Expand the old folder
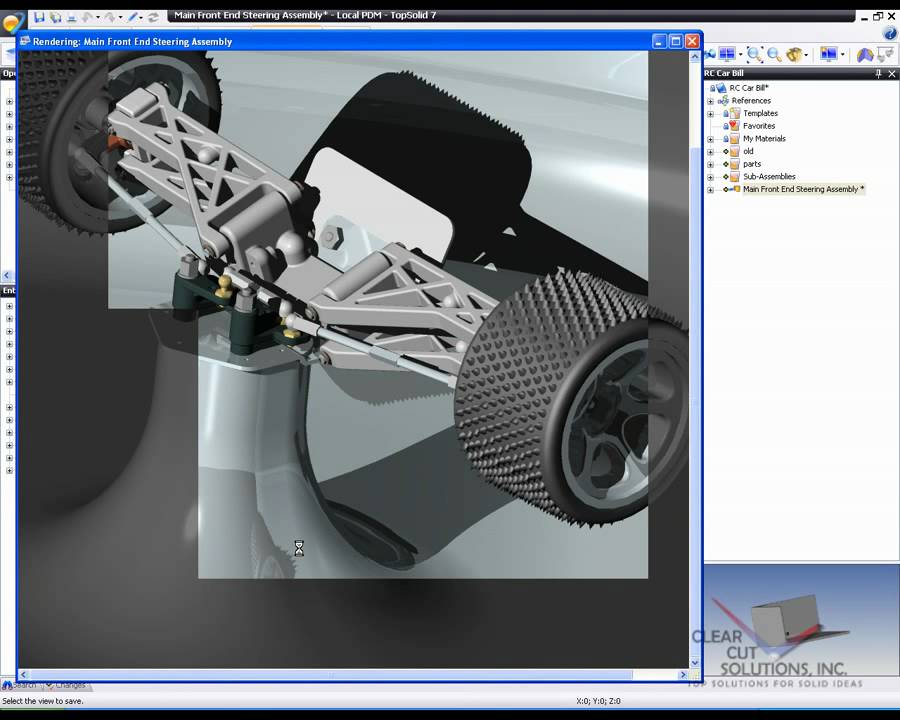Image resolution: width=900 pixels, height=720 pixels. coord(711,152)
